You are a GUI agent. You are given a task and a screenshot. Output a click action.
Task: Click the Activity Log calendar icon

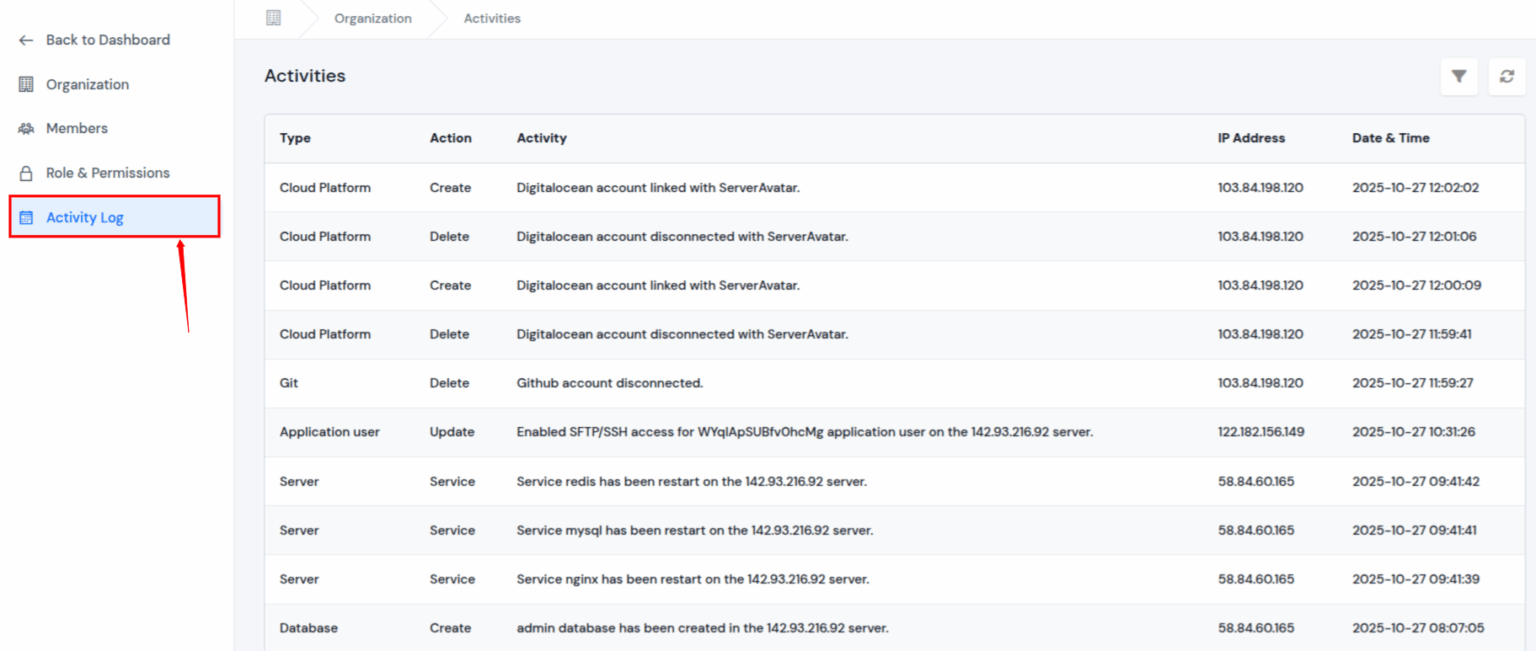click(x=26, y=217)
